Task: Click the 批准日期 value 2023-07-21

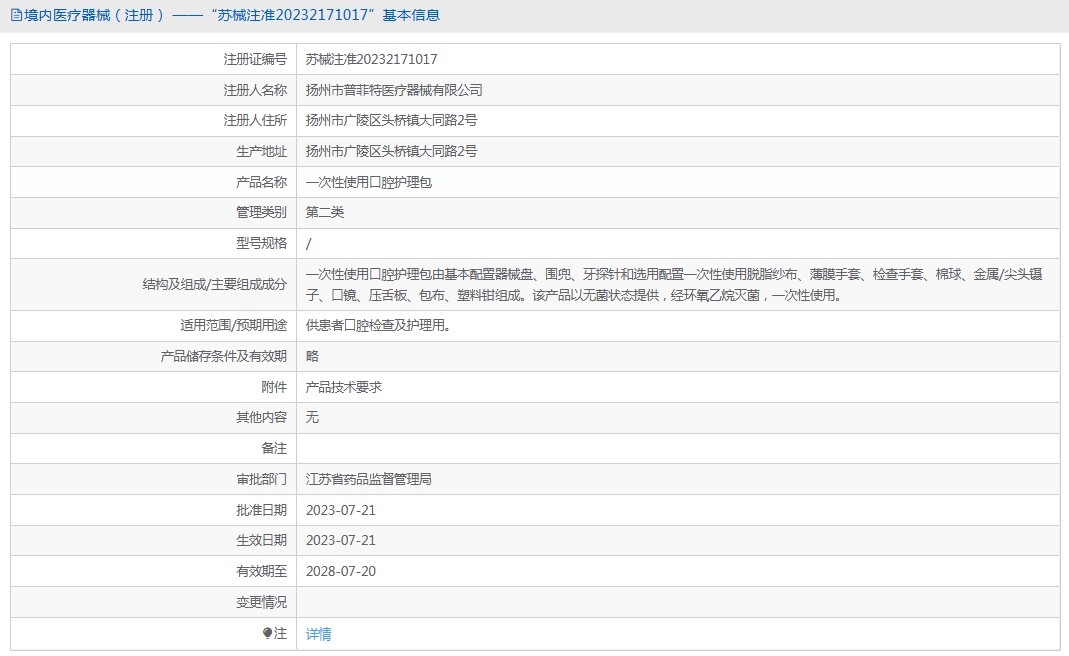Action: tap(340, 510)
